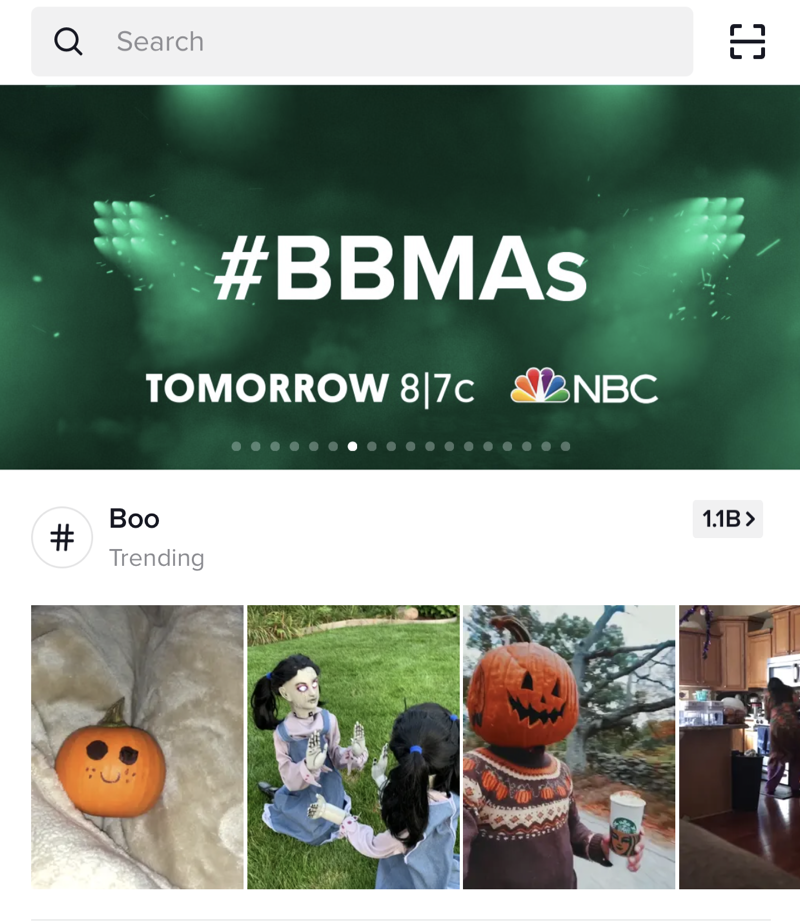Jump to the last carousel page dot
Viewport: 800px width, 924px height.
(566, 446)
